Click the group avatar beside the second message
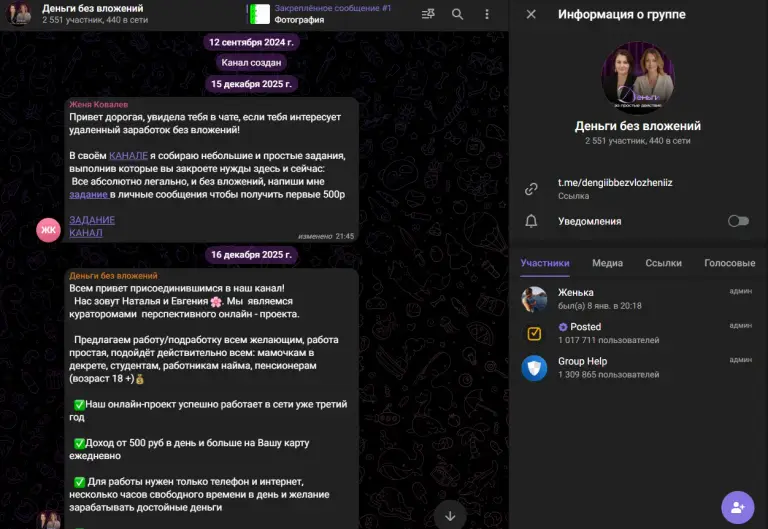 [x=48, y=520]
